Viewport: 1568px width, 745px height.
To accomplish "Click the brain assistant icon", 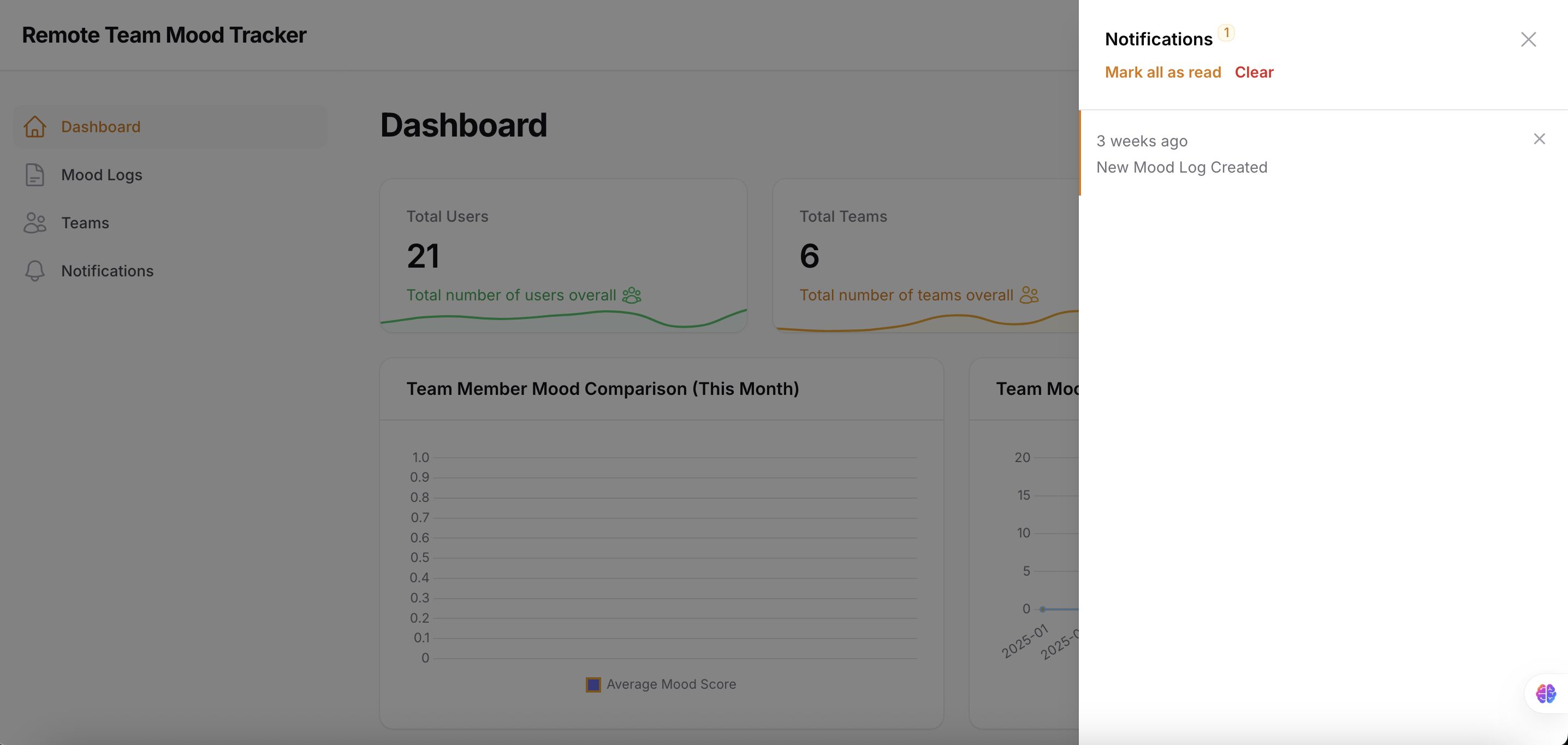I will point(1546,693).
